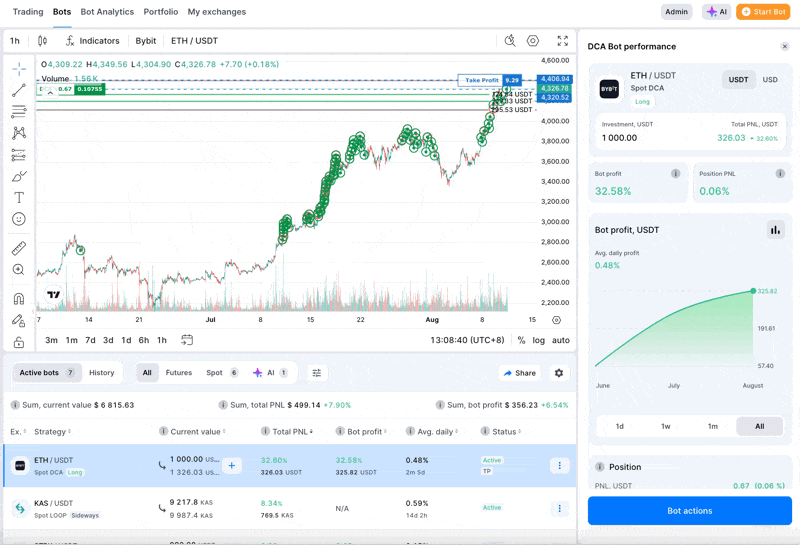The width and height of the screenshot is (800, 545).
Task: Open the 1h timeframe dropdown
Action: point(15,41)
